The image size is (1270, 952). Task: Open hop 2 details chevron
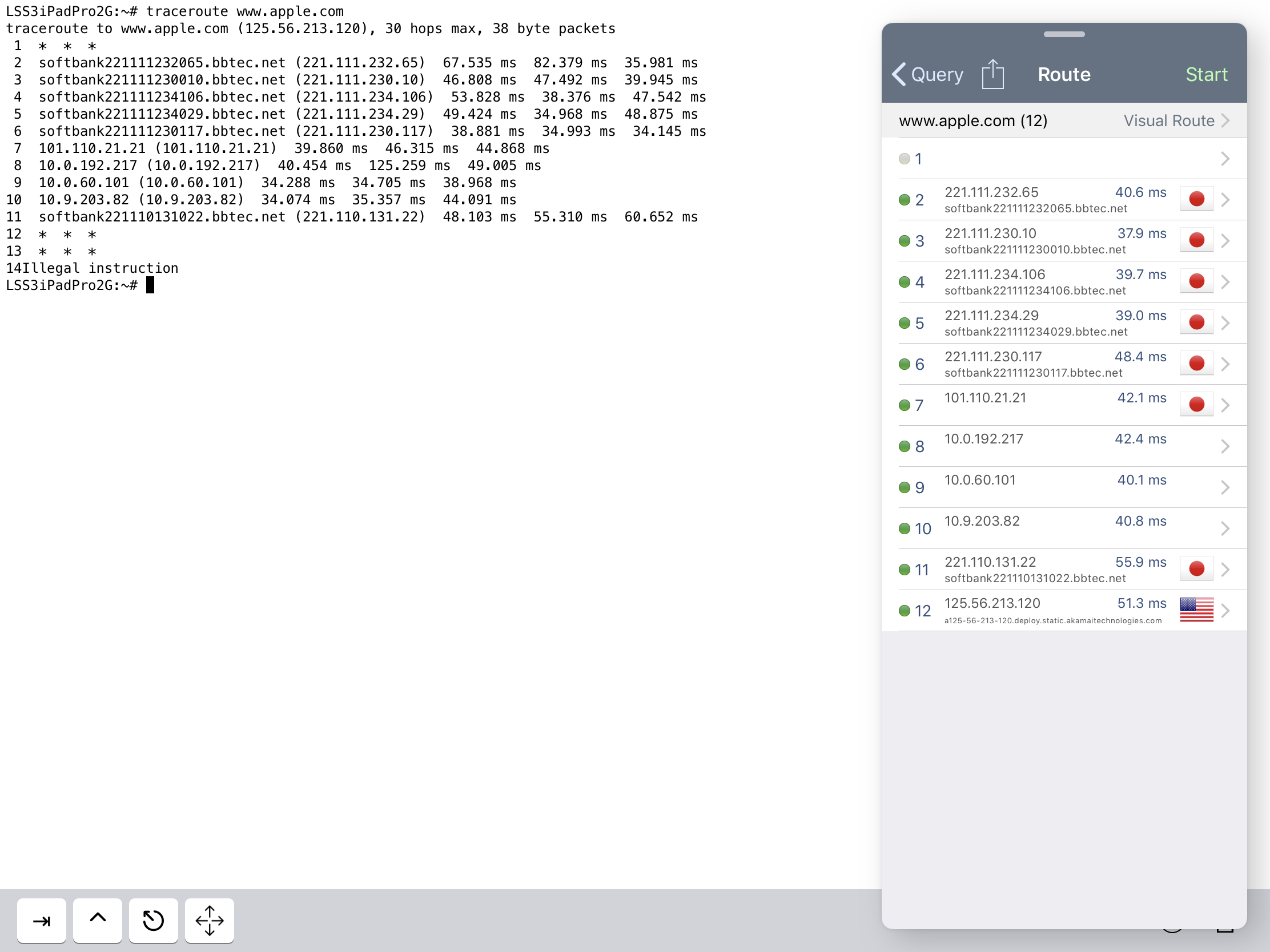tap(1225, 200)
